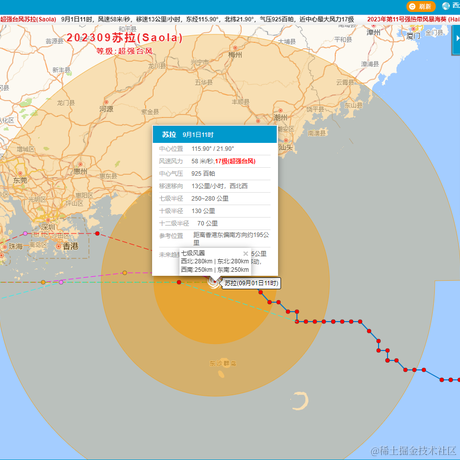The height and width of the screenshot is (460, 460).
Task: Click the 等级:超强台风 label
Action: coord(124,51)
